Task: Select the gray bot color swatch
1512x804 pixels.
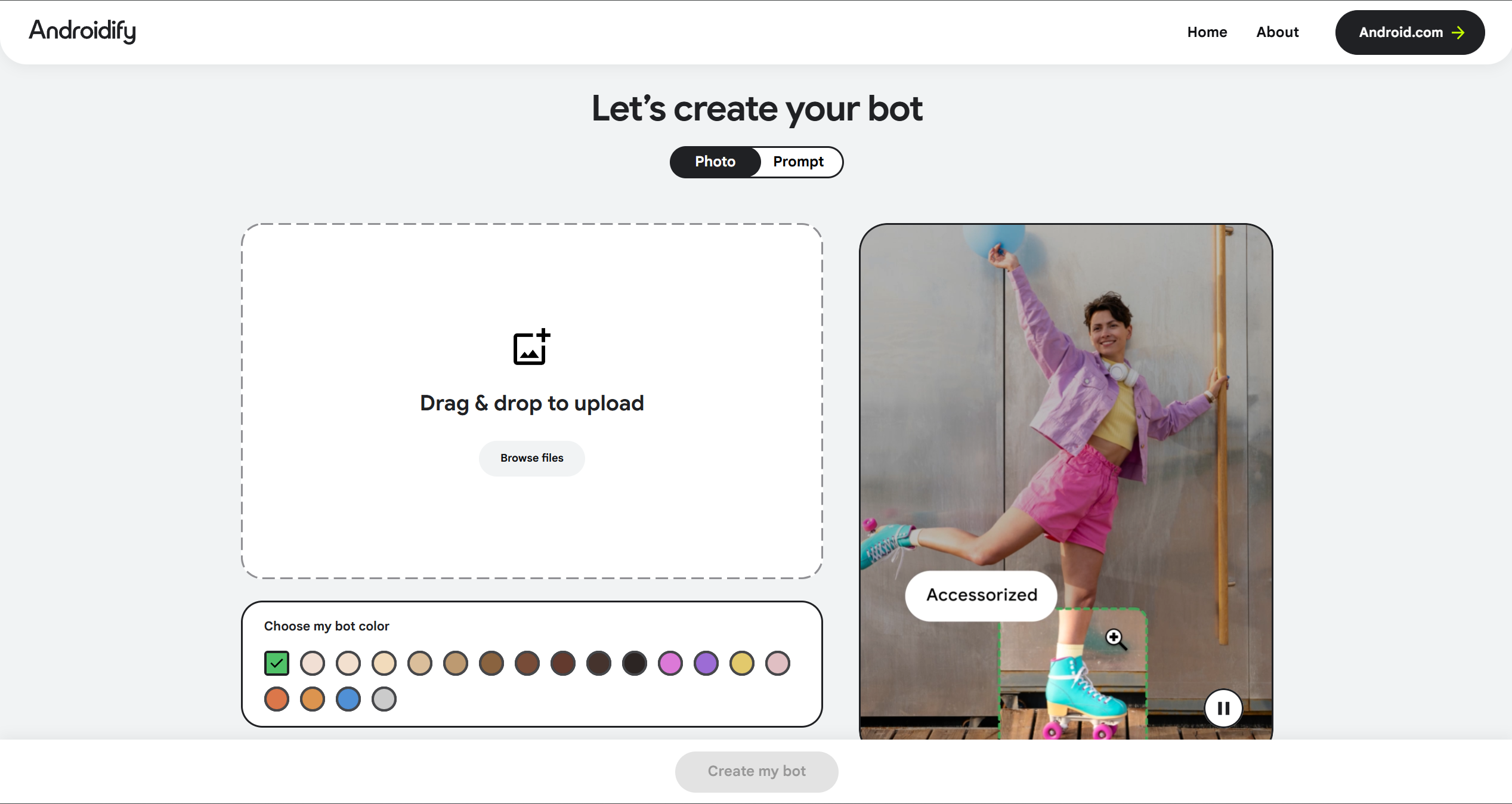Action: pos(384,699)
